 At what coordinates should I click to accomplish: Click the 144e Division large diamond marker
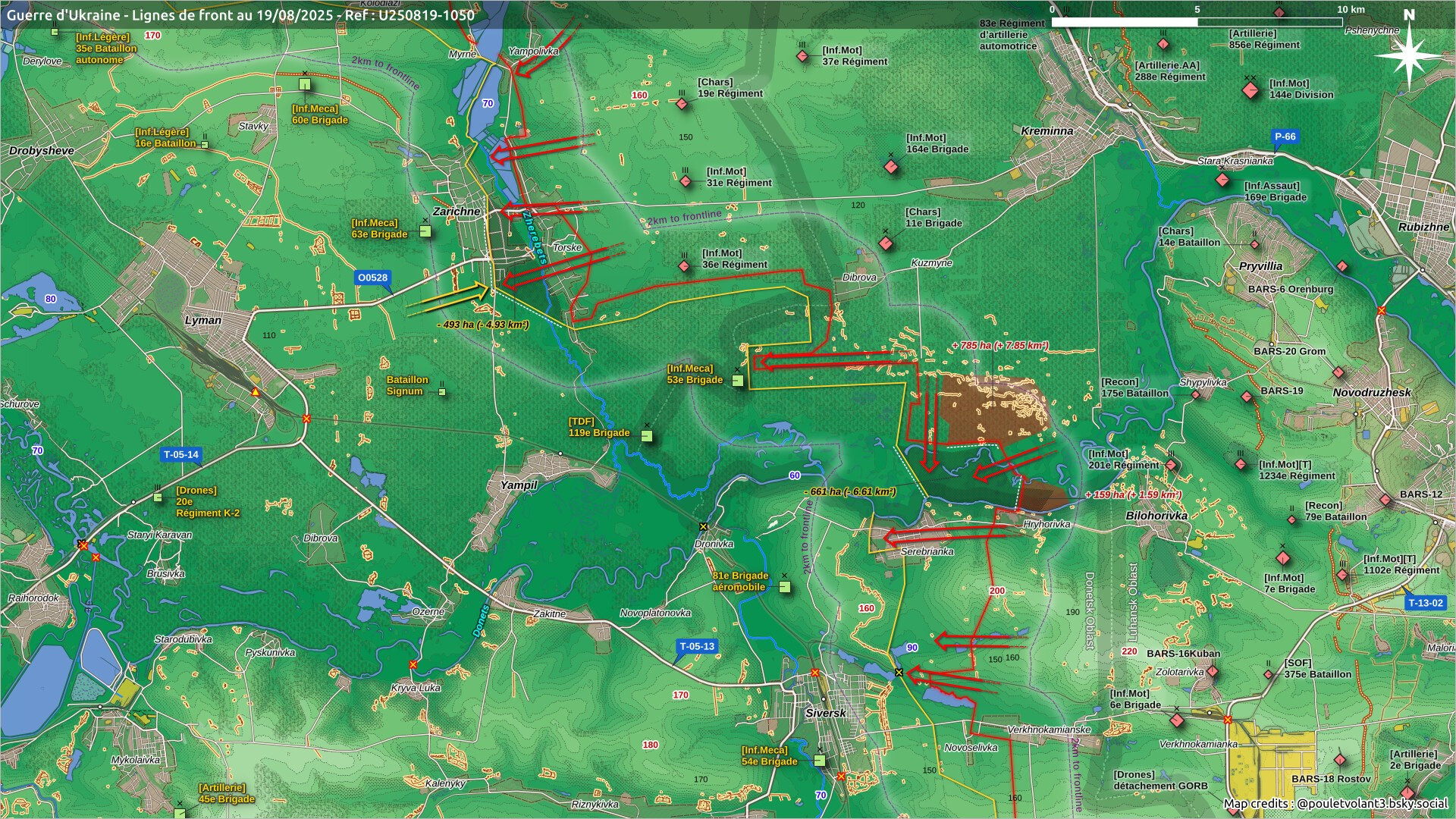pos(1250,91)
